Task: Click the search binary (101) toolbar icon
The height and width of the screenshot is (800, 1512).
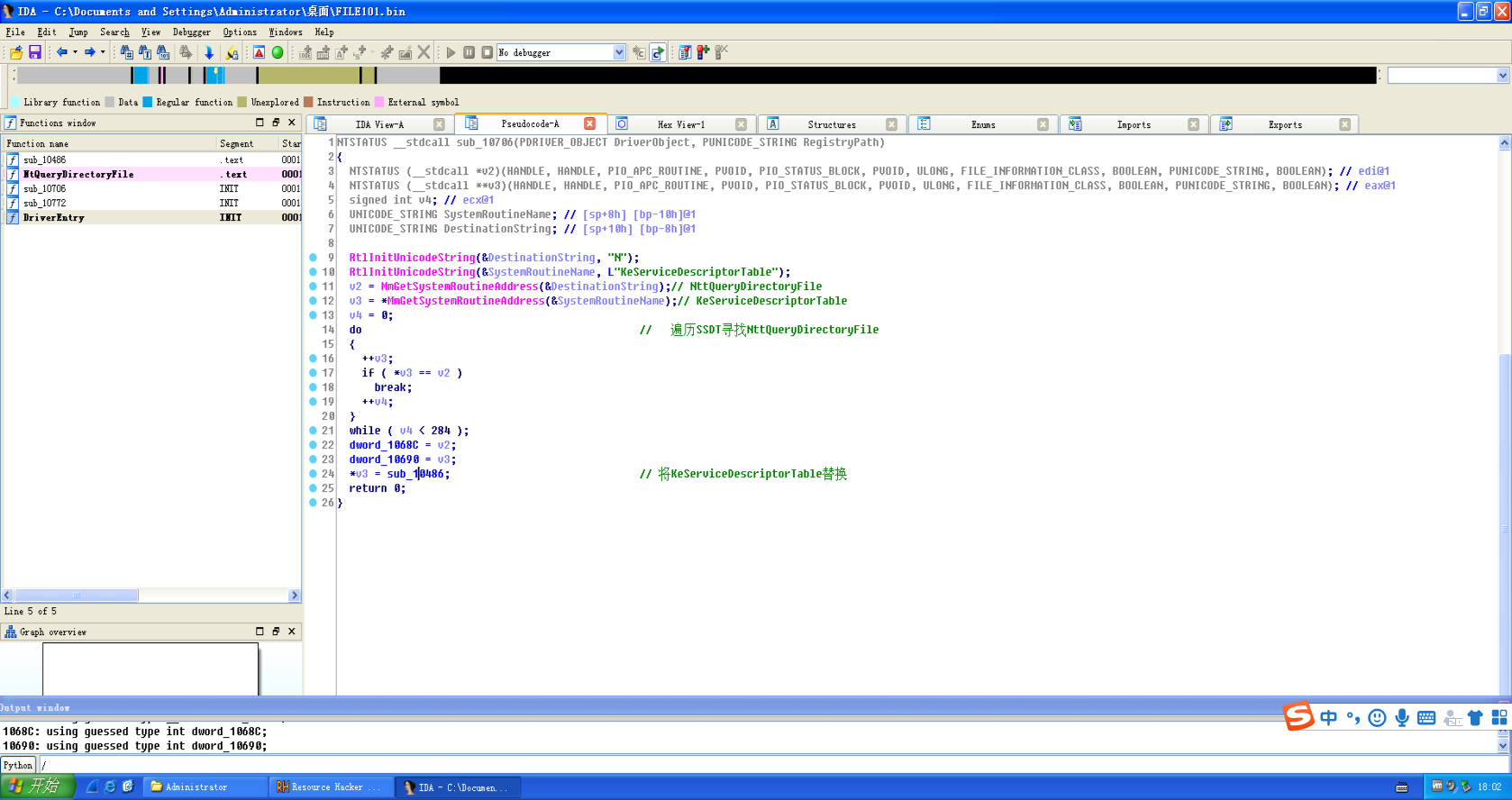Action: click(163, 52)
